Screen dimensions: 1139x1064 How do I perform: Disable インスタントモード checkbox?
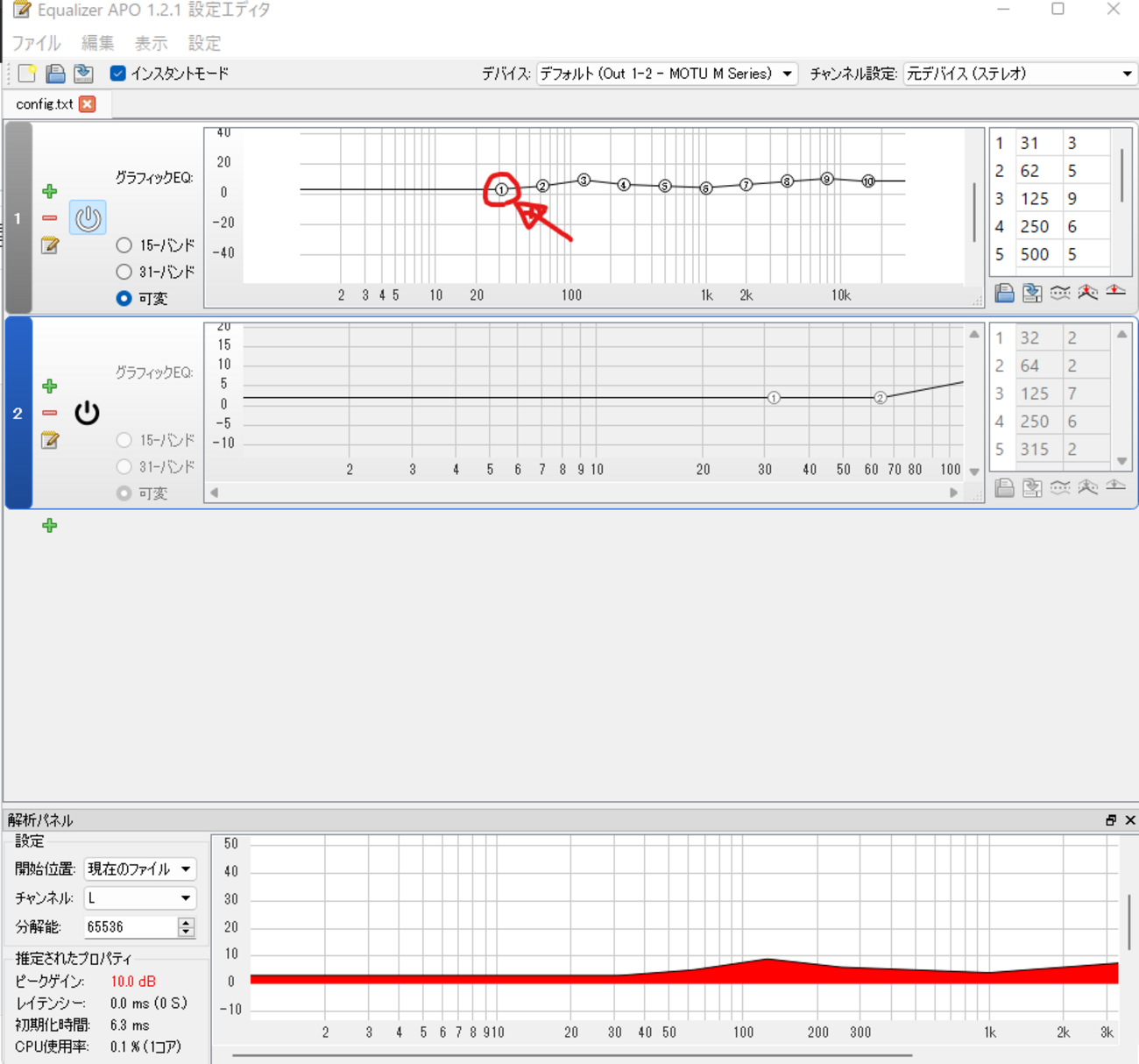coord(117,74)
